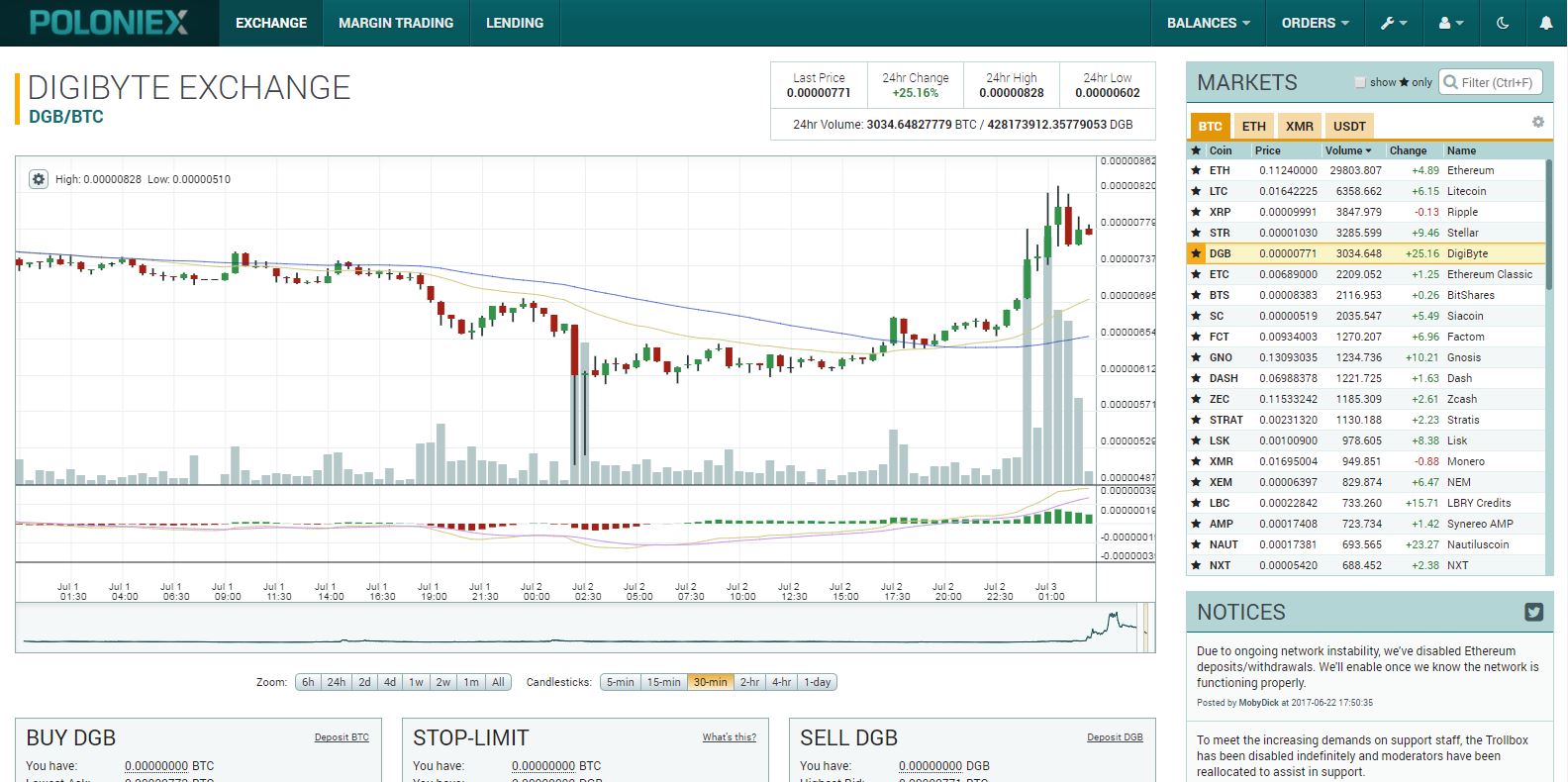Image resolution: width=1568 pixels, height=782 pixels.
Task: Toggle night mode moon icon
Action: (1503, 23)
